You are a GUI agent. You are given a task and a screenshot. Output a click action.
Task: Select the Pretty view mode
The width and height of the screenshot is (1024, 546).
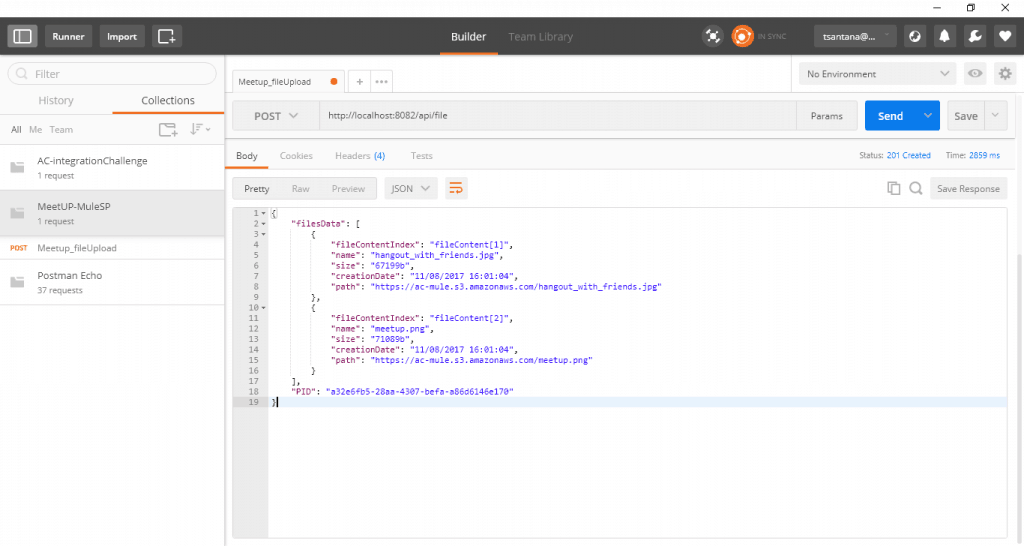[257, 188]
